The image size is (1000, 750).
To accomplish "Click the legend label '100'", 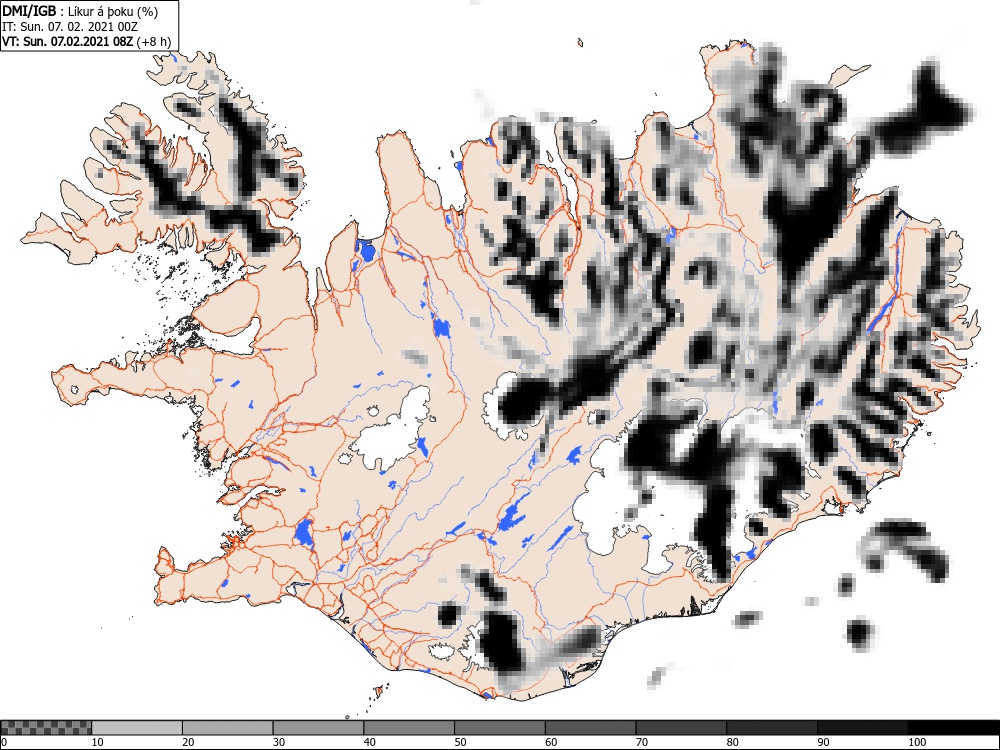I will [x=917, y=742].
